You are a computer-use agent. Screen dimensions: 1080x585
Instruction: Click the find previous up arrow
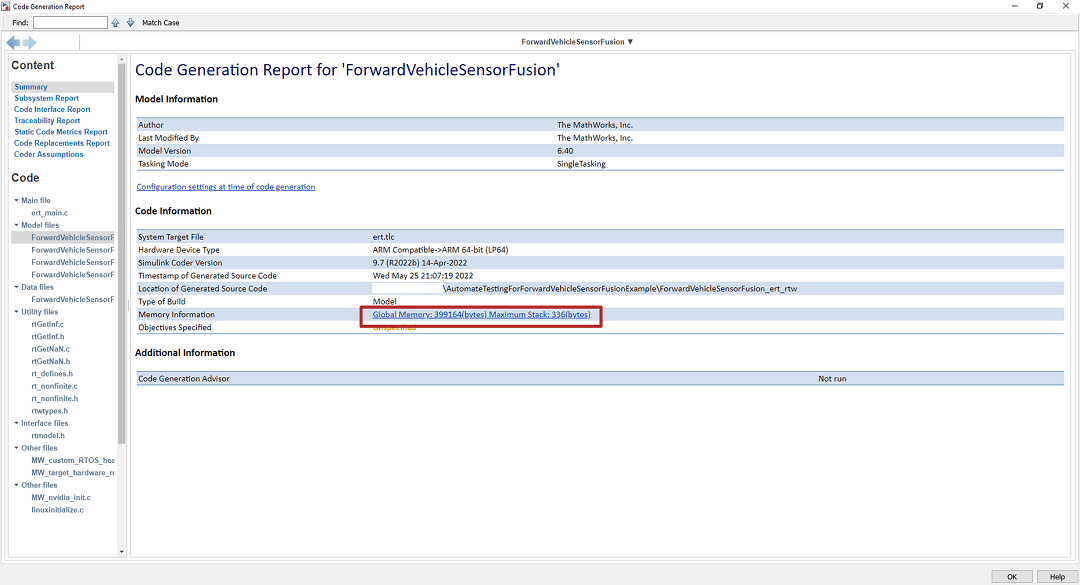click(x=116, y=22)
